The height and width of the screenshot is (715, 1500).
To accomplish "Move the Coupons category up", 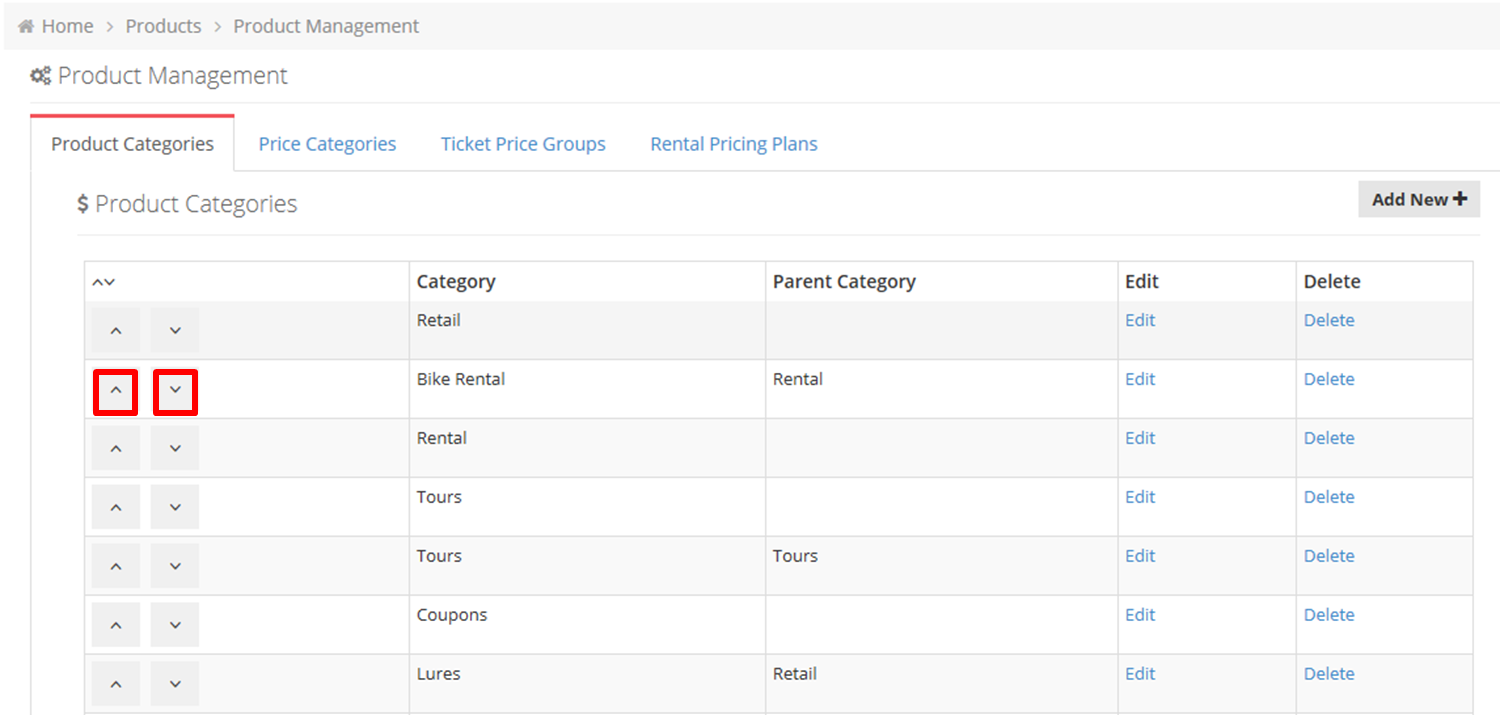I will 116,625.
